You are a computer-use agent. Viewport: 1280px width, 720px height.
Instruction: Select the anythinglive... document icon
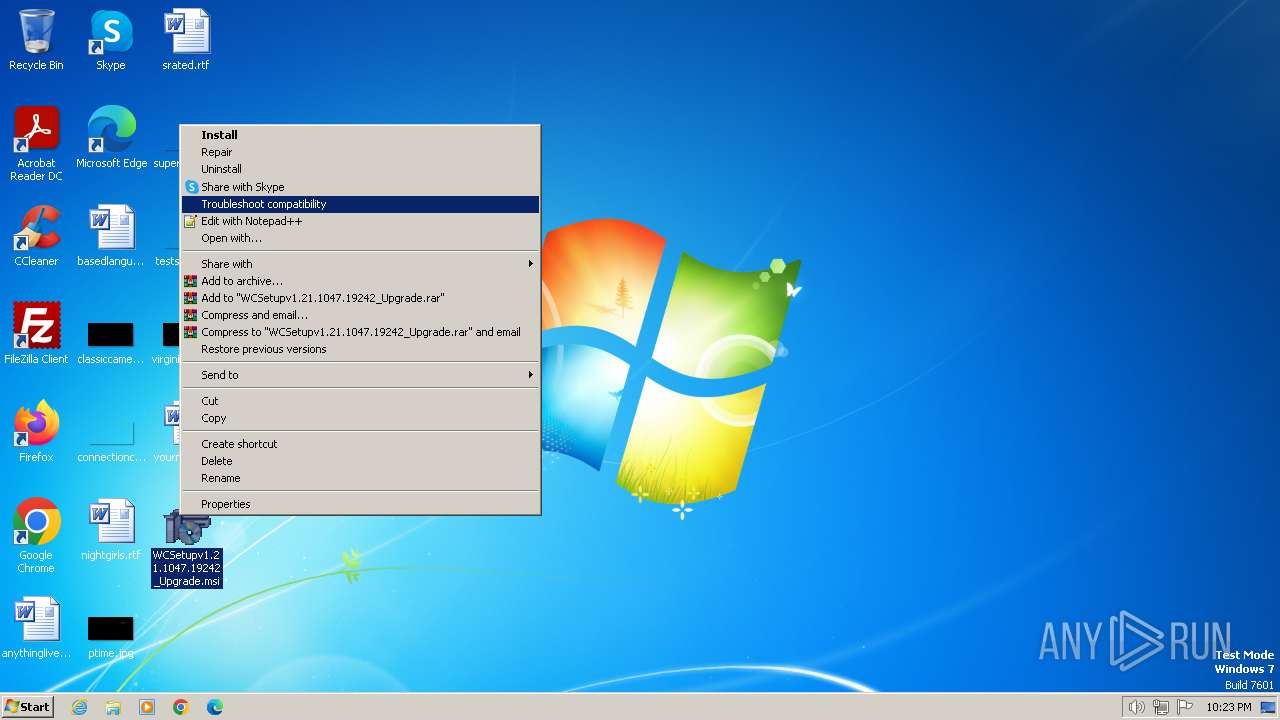click(36, 628)
